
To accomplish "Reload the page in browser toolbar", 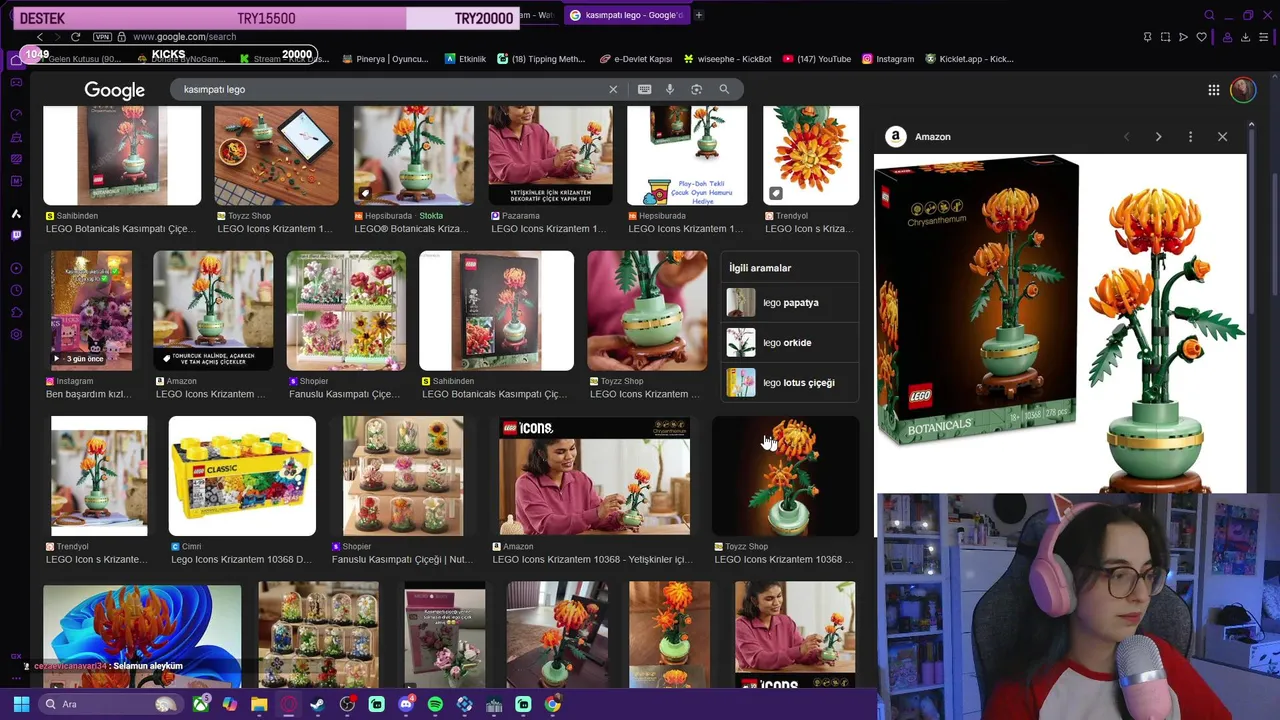I will click(x=75, y=37).
